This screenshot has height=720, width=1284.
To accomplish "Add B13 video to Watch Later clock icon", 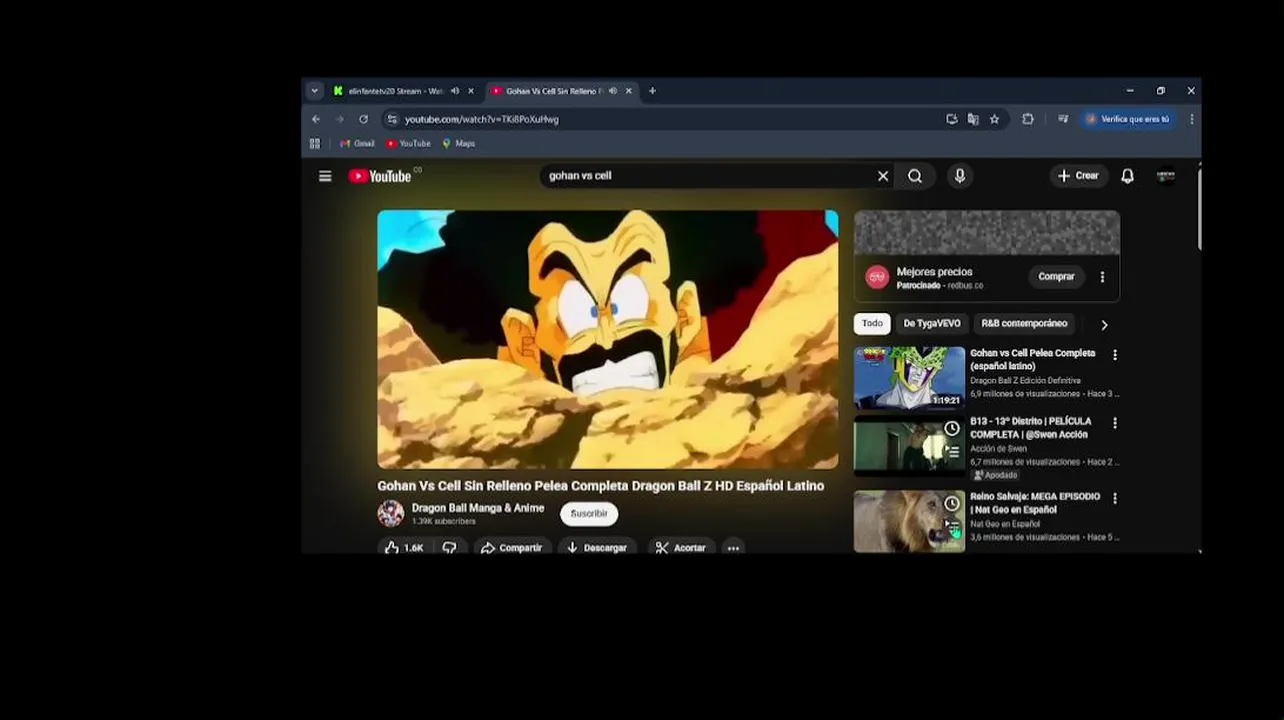I will click(x=952, y=429).
